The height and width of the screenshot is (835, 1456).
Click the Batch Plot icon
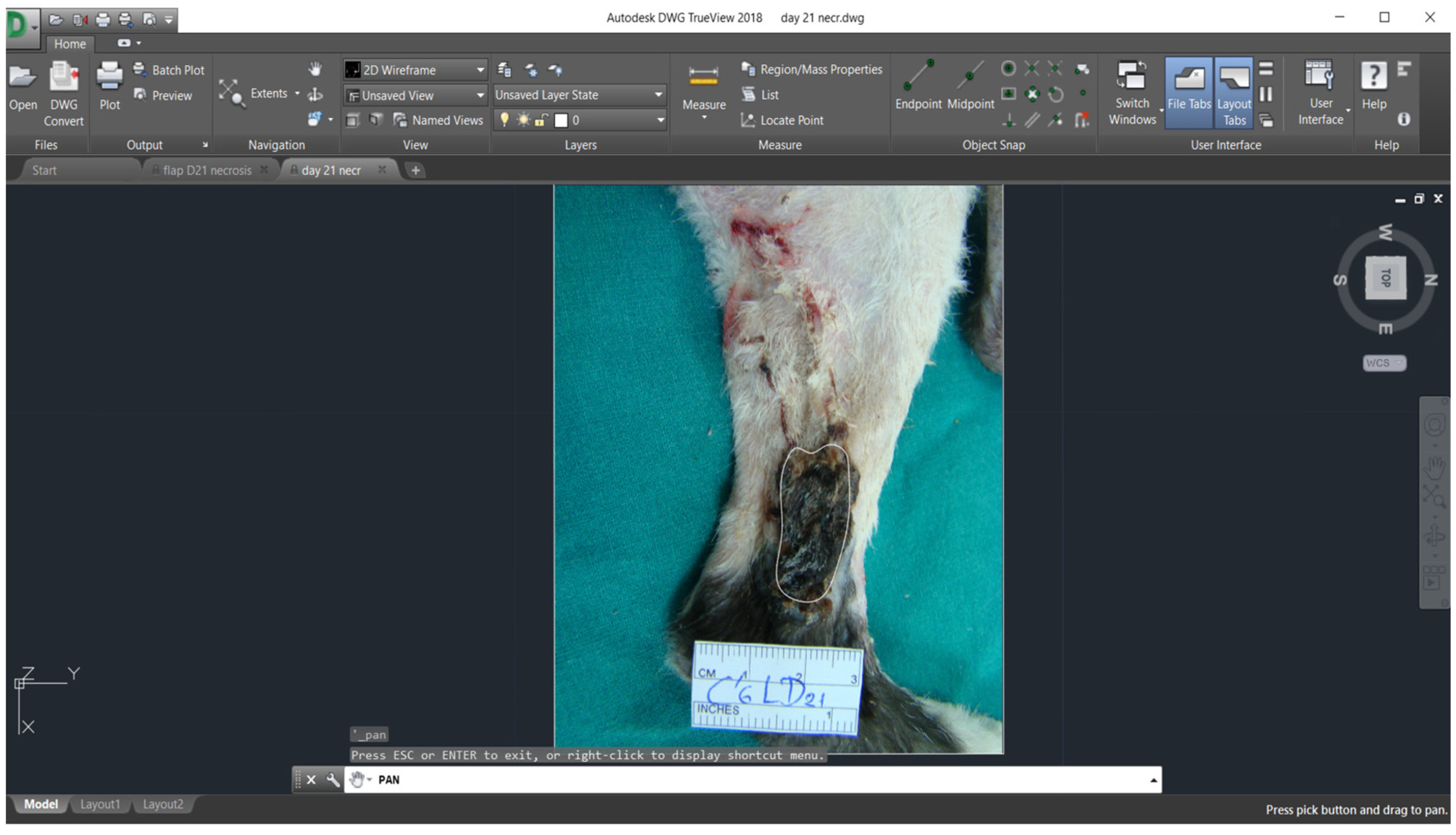[x=139, y=69]
